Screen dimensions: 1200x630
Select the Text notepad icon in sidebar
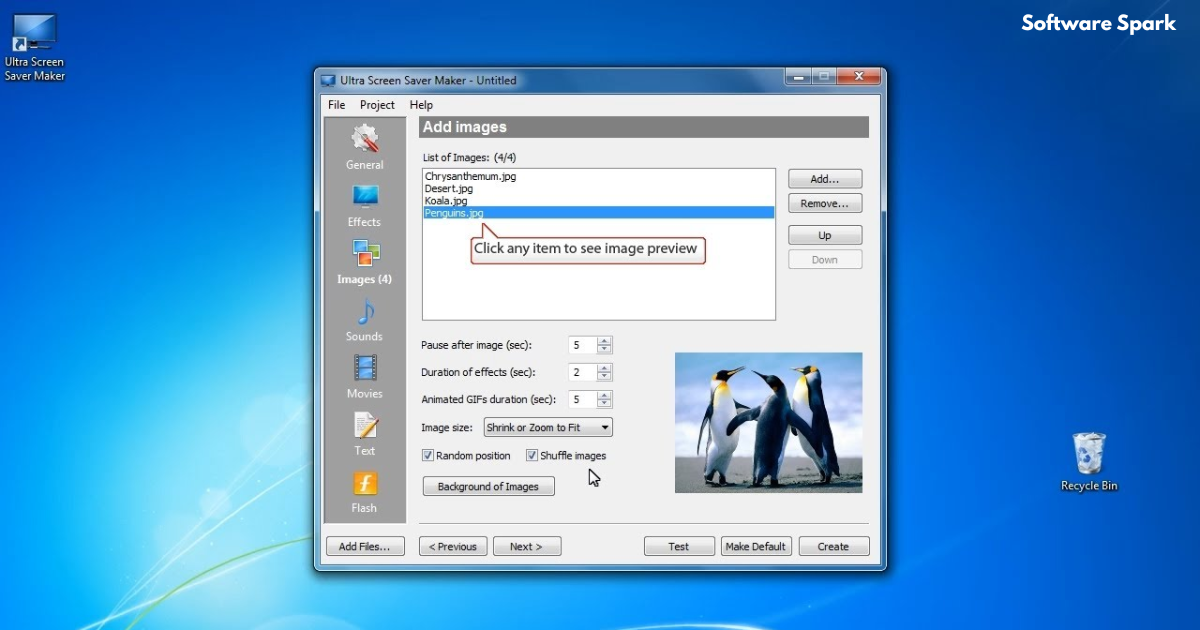tap(365, 426)
